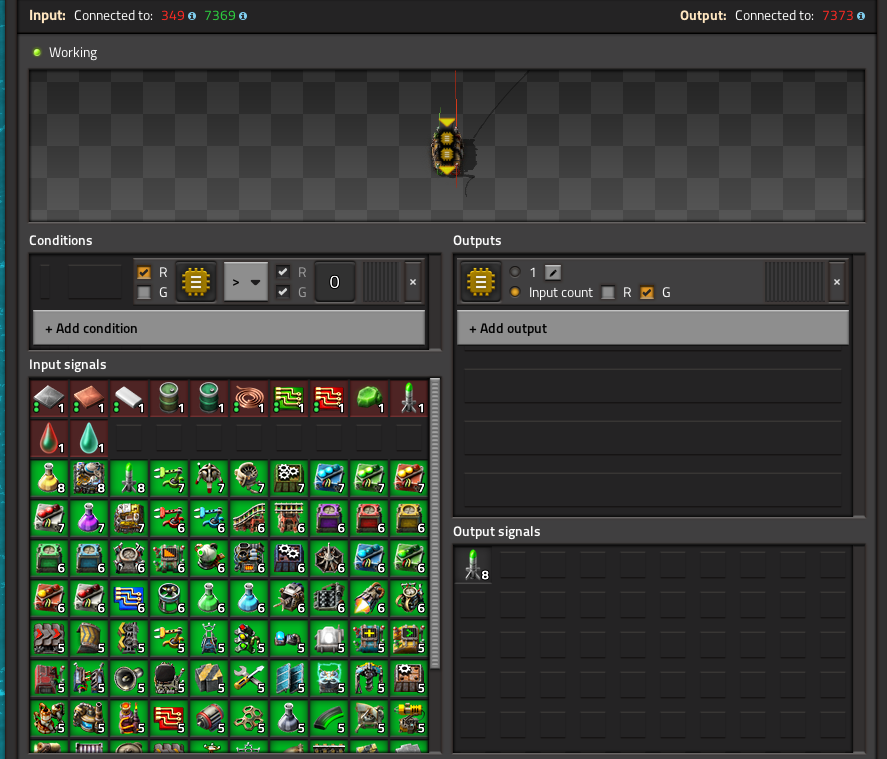Click the Add condition button
This screenshot has width=887, height=759.
pos(229,328)
